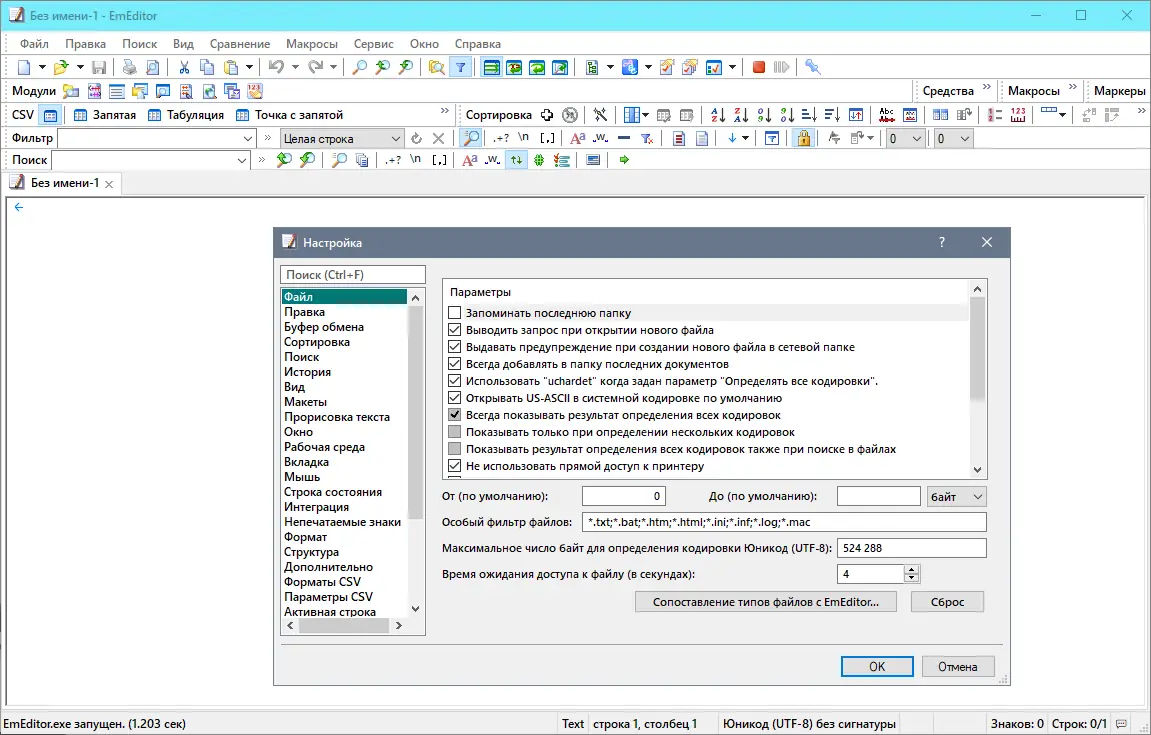1151x735 pixels.
Task: Click the green right arrow in Search toolbar
Action: tap(624, 159)
